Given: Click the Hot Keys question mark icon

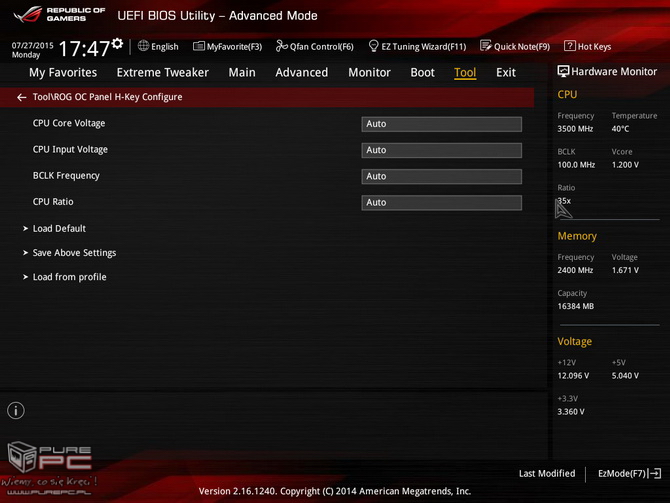Looking at the screenshot, I should point(570,46).
